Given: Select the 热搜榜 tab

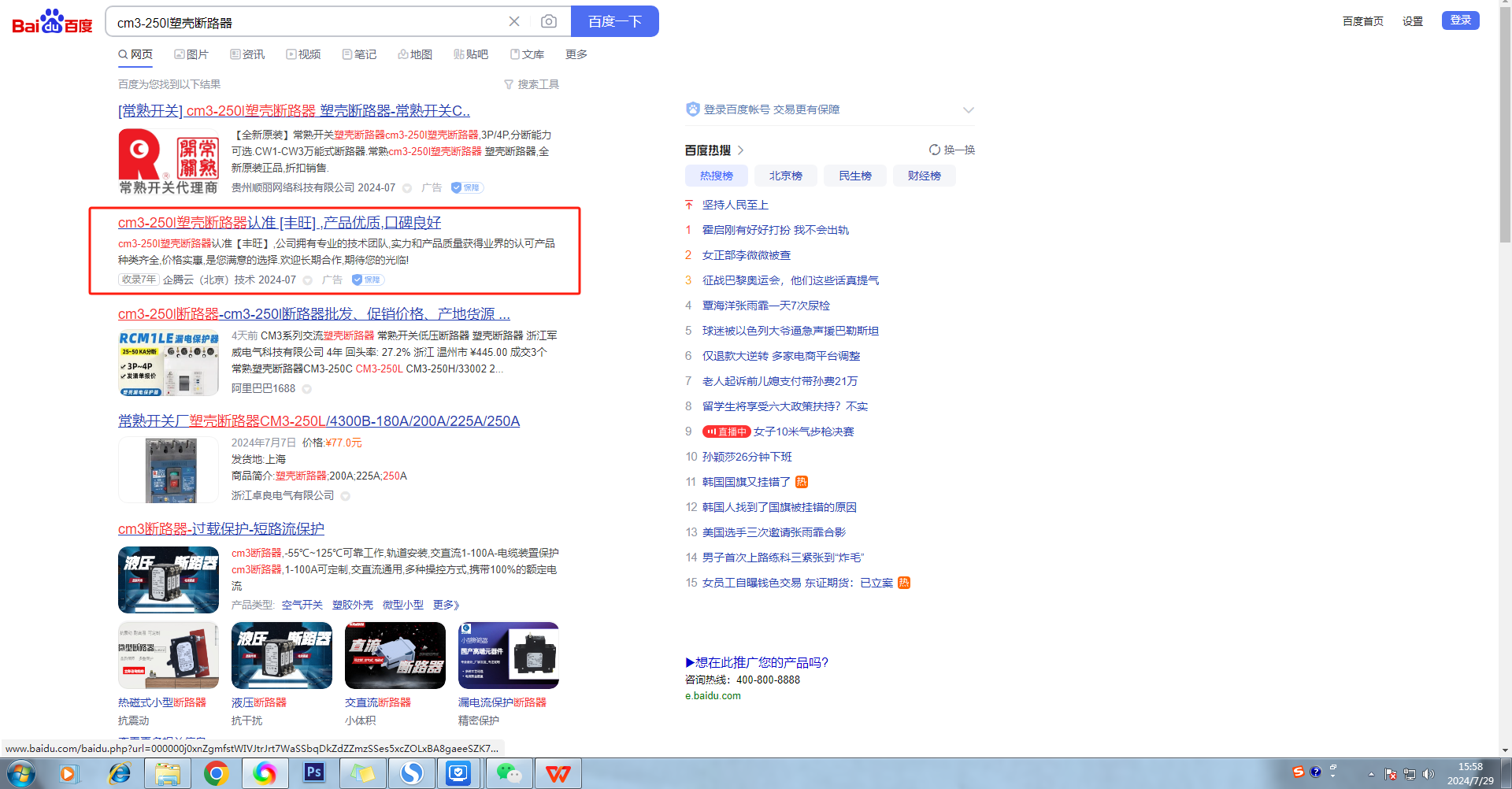Looking at the screenshot, I should (716, 176).
